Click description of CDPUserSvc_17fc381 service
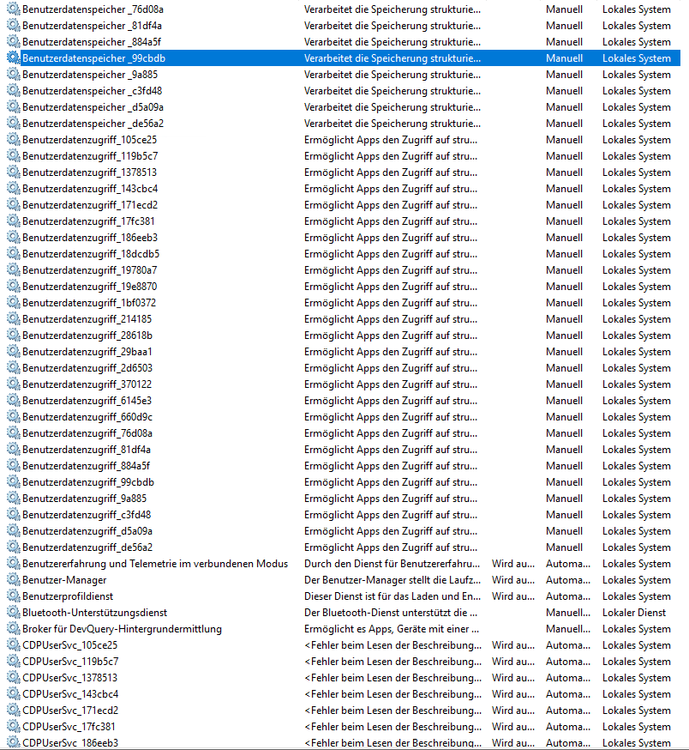Viewport: 689px width, 750px height. (x=392, y=727)
